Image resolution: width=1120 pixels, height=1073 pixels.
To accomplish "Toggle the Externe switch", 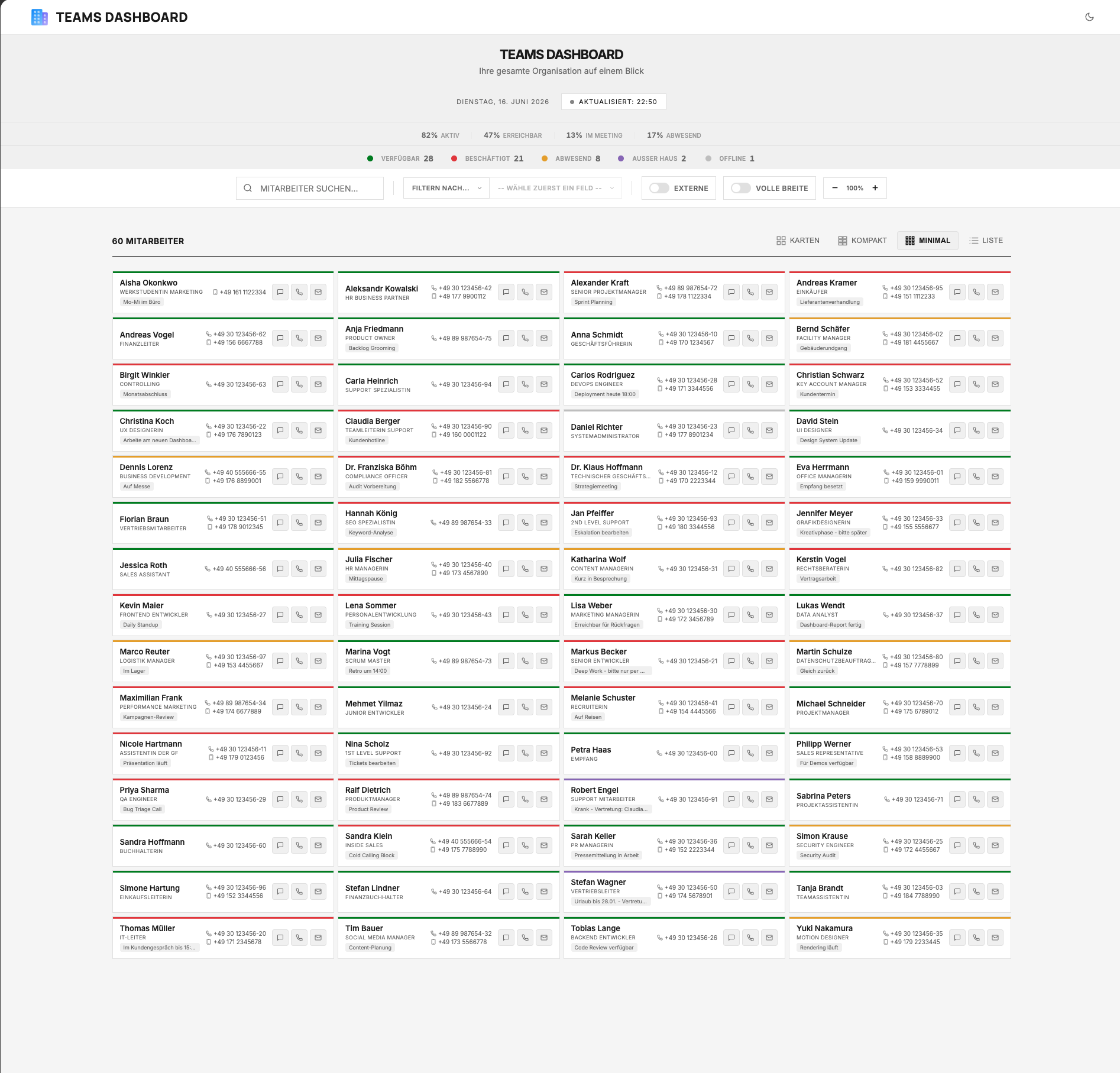I will 659,188.
